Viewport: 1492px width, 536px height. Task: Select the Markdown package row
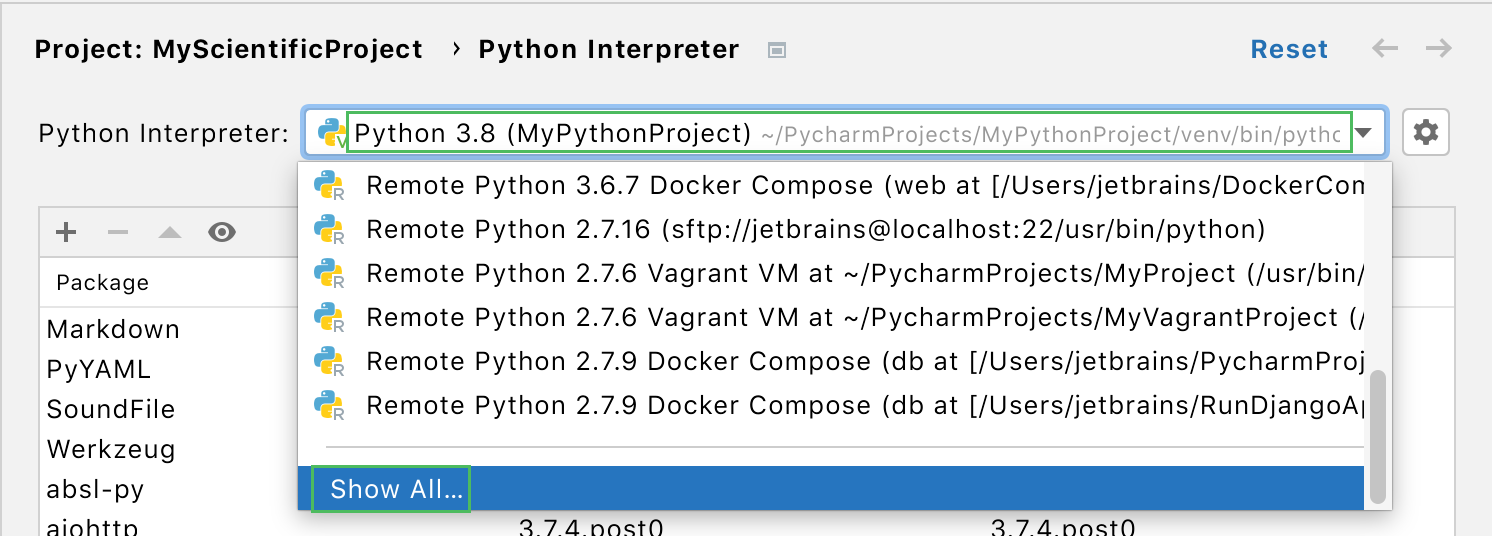point(114,329)
